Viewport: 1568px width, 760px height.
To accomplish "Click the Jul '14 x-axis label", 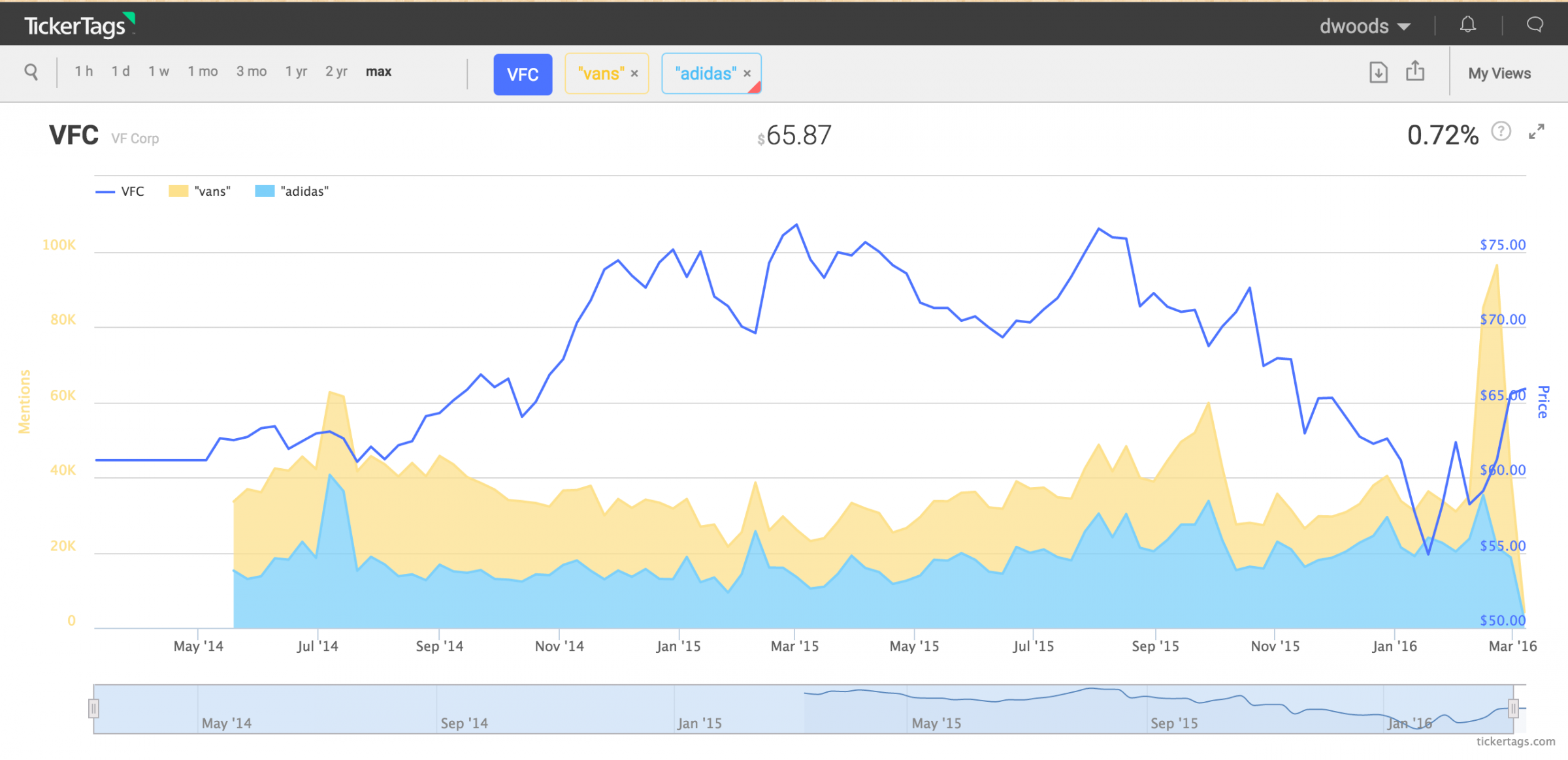I will pyautogui.click(x=318, y=646).
